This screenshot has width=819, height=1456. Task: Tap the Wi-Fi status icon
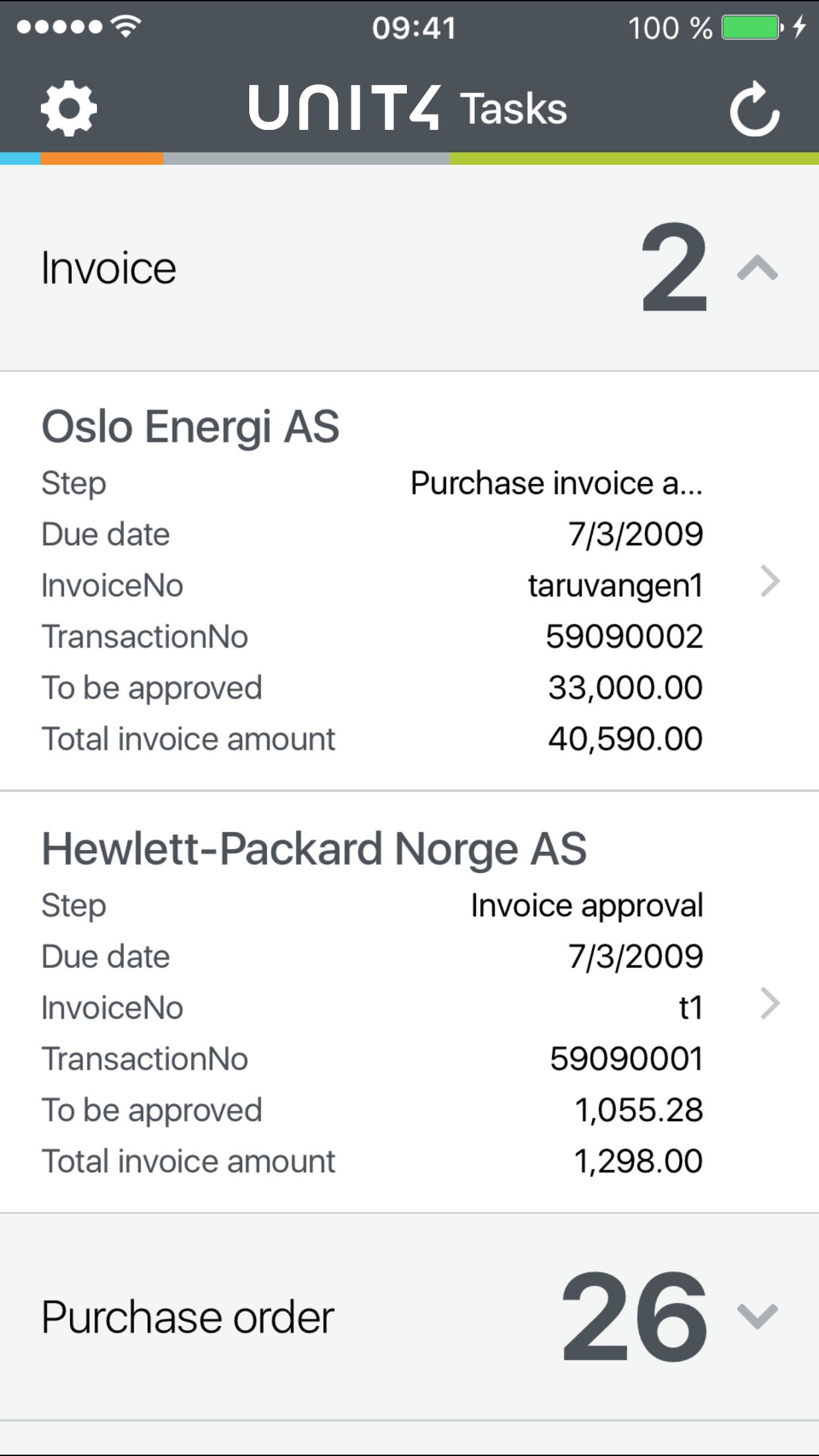point(126,26)
